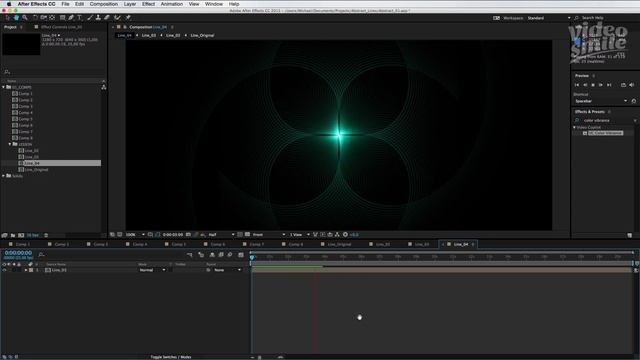Expand the Solids folder in Project
Viewport: 640px width, 360px height.
[4, 176]
